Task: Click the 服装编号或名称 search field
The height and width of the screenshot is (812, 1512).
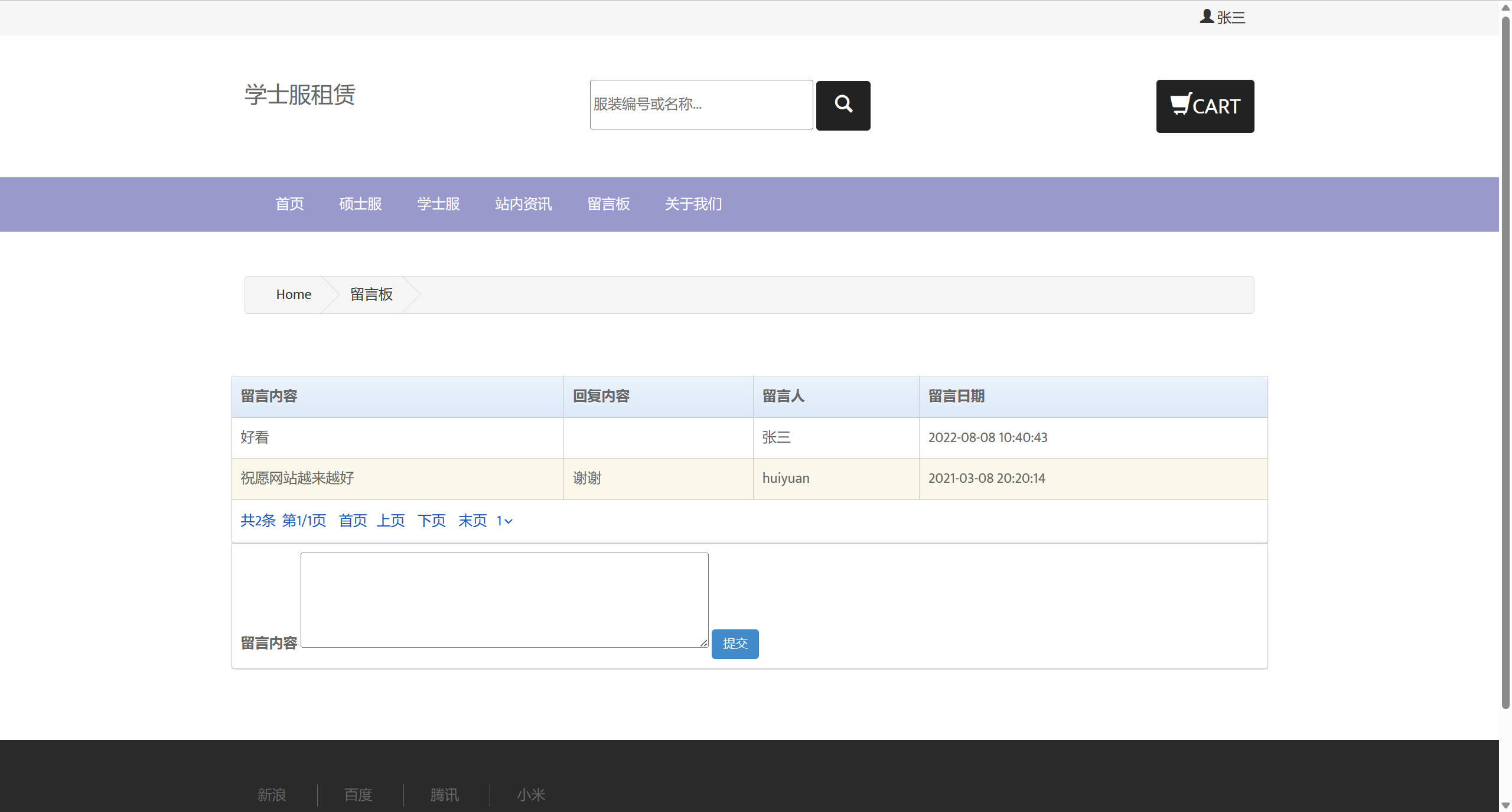Action: pos(701,105)
